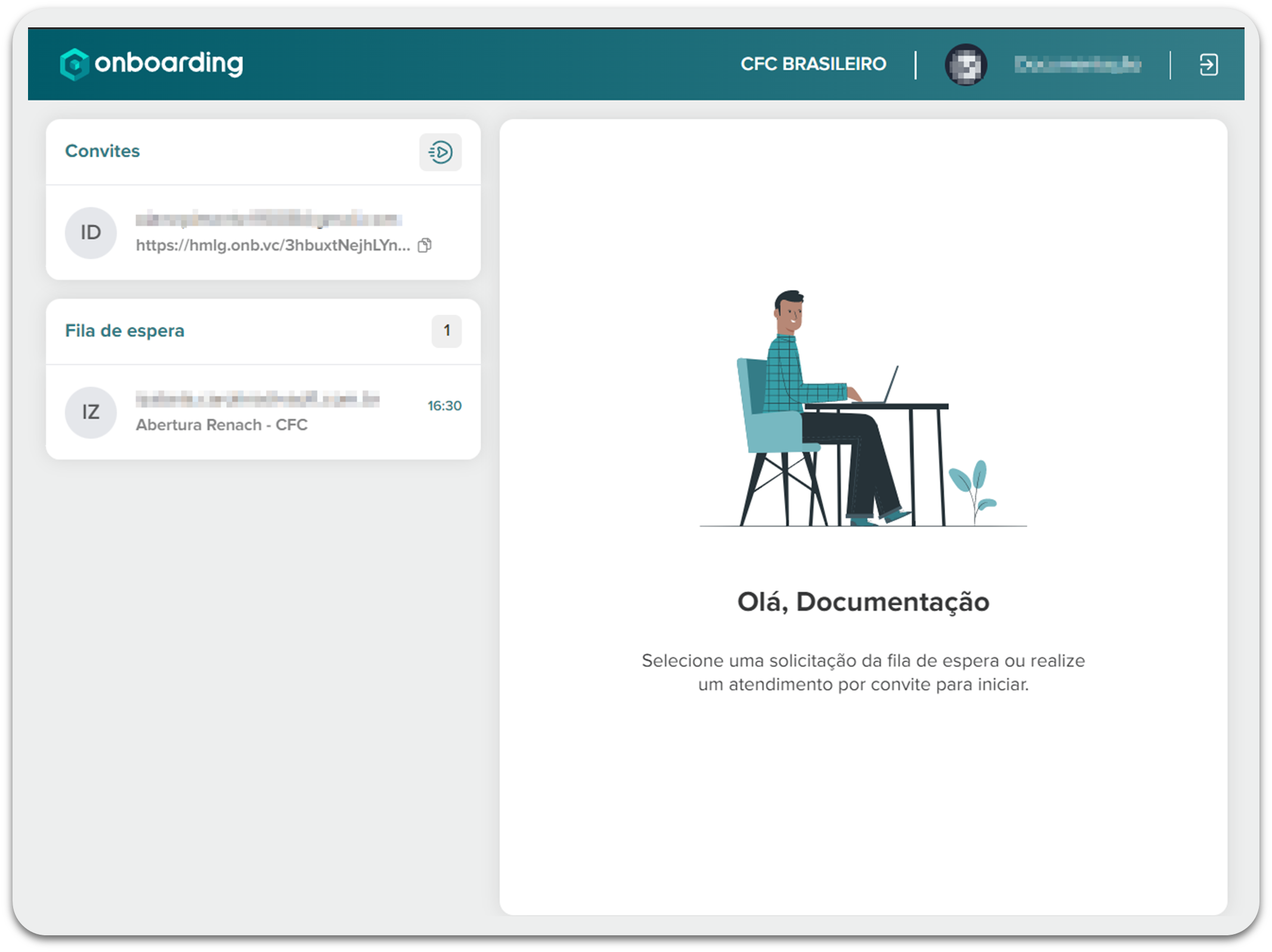This screenshot has width=1272, height=952.
Task: Click the Convites panel title
Action: click(102, 151)
